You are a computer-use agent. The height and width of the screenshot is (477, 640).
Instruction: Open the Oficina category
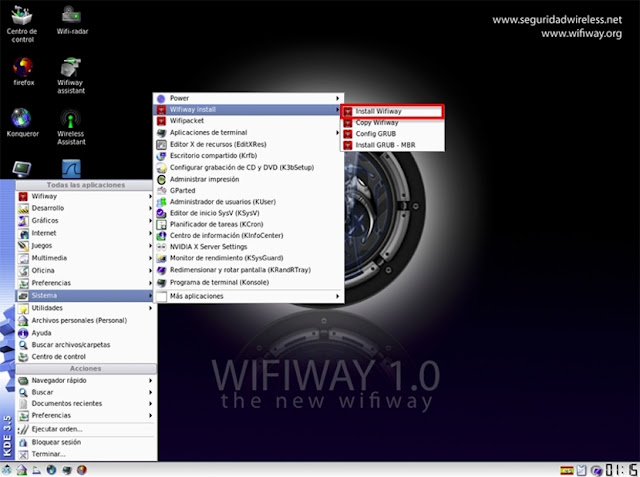click(x=84, y=271)
